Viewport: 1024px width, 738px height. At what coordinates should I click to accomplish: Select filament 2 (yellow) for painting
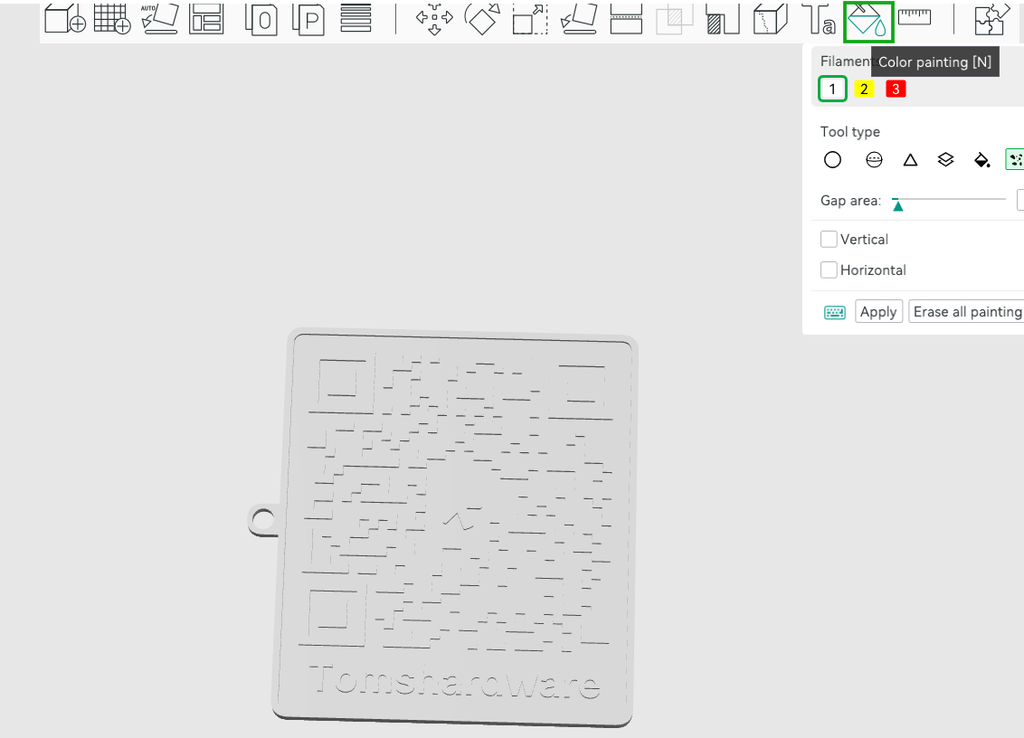pyautogui.click(x=863, y=89)
